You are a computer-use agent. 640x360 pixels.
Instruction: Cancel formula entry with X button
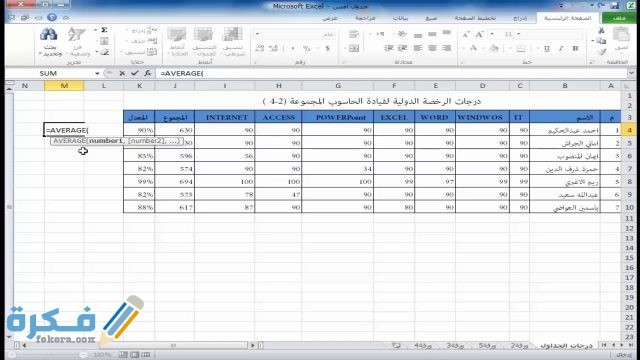pos(122,73)
